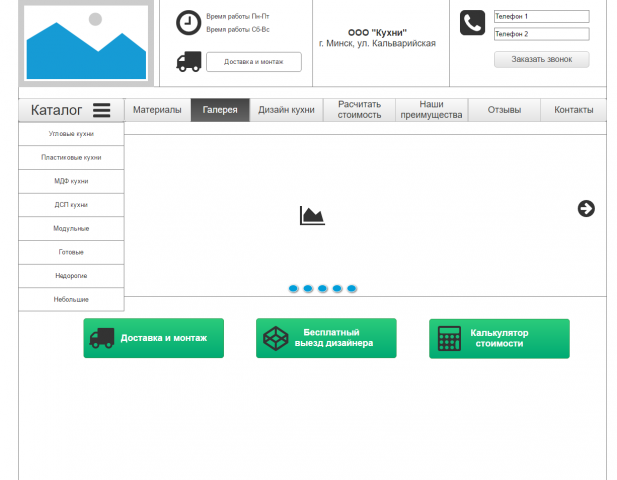Select Небольшие catalog item
Viewport: 617px width, 480px height.
(71, 299)
